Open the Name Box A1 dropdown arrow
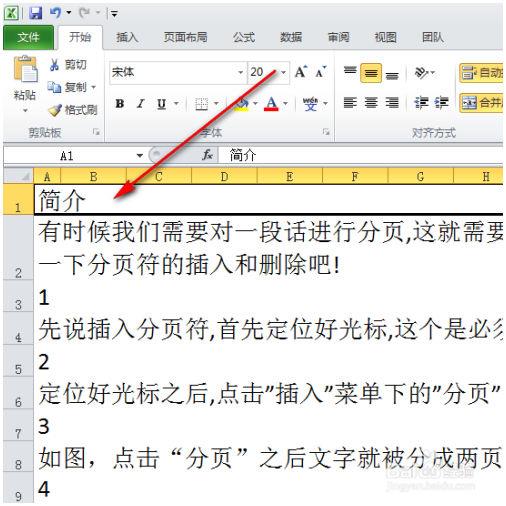This screenshot has height=506, width=506. 140,155
